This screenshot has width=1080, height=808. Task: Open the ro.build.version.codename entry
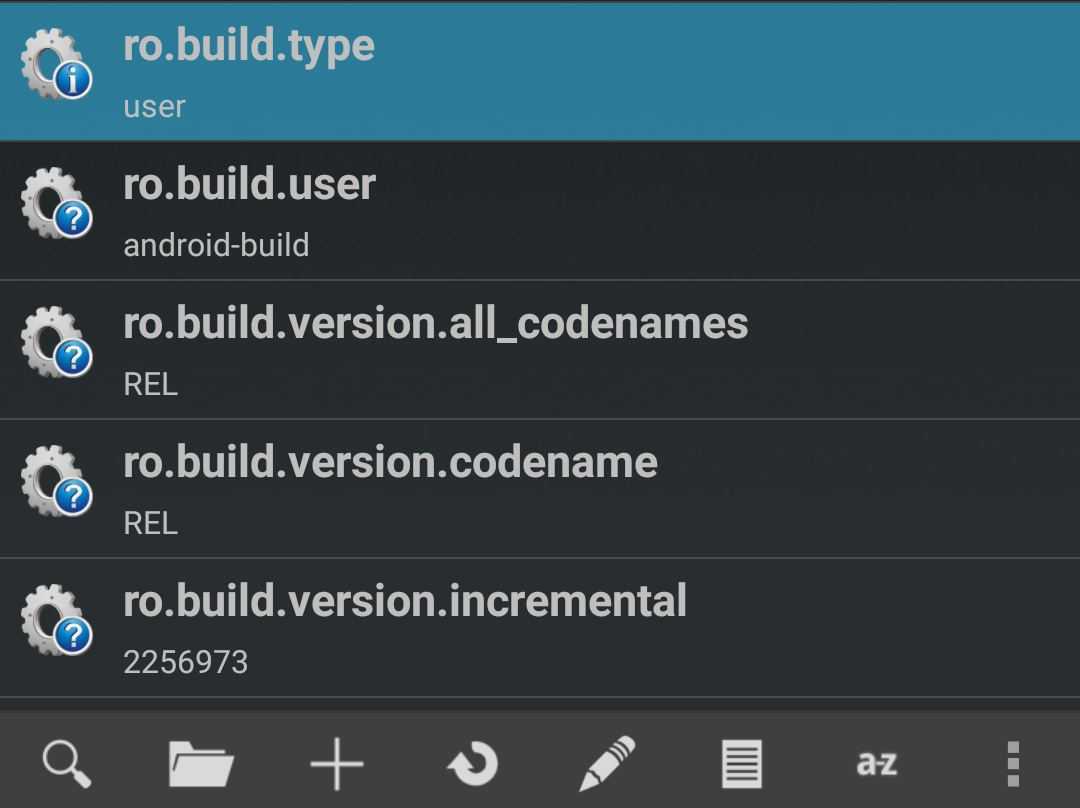[x=390, y=463]
